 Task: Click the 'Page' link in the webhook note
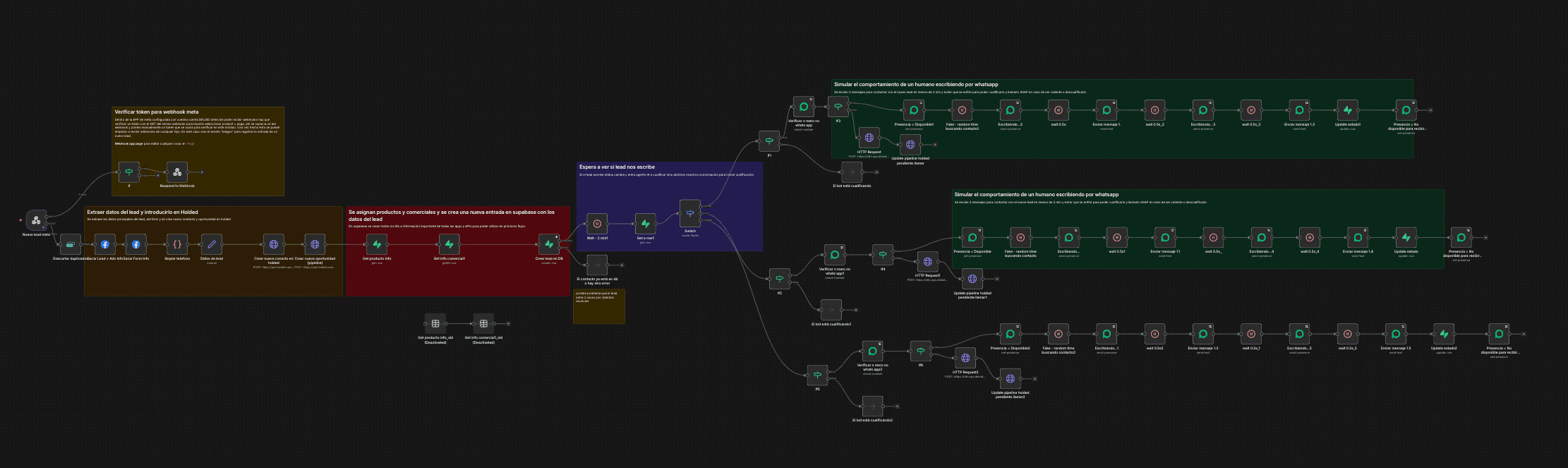[x=190, y=144]
